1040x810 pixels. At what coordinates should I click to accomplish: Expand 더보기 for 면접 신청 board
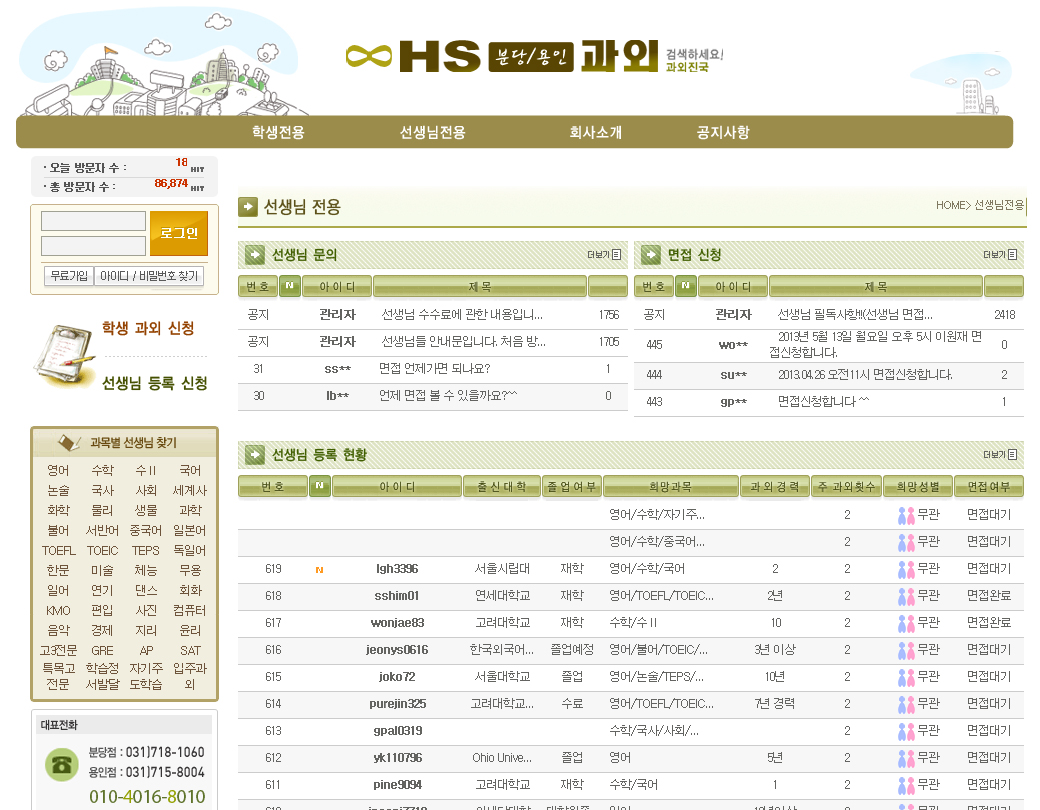[x=1000, y=255]
